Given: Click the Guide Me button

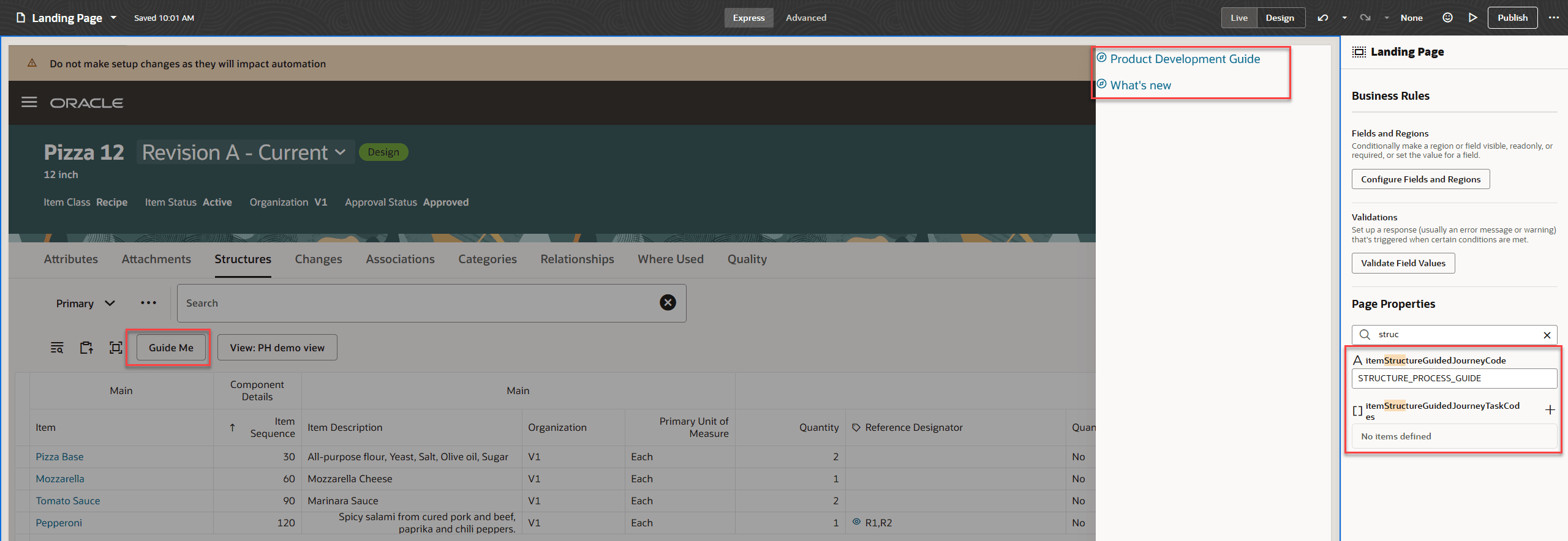Looking at the screenshot, I should click(x=171, y=348).
